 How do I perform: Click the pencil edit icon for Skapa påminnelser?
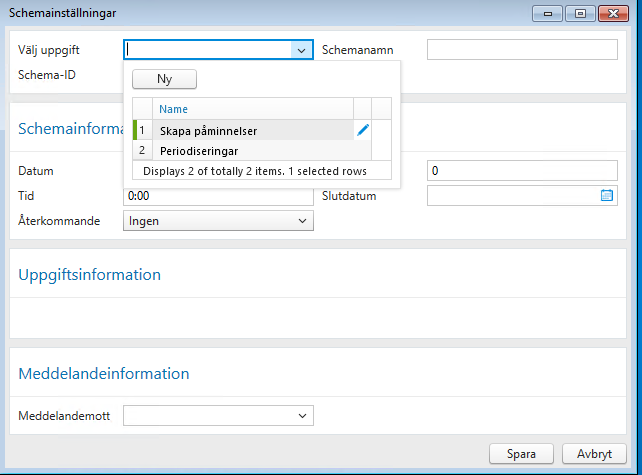pyautogui.click(x=363, y=130)
